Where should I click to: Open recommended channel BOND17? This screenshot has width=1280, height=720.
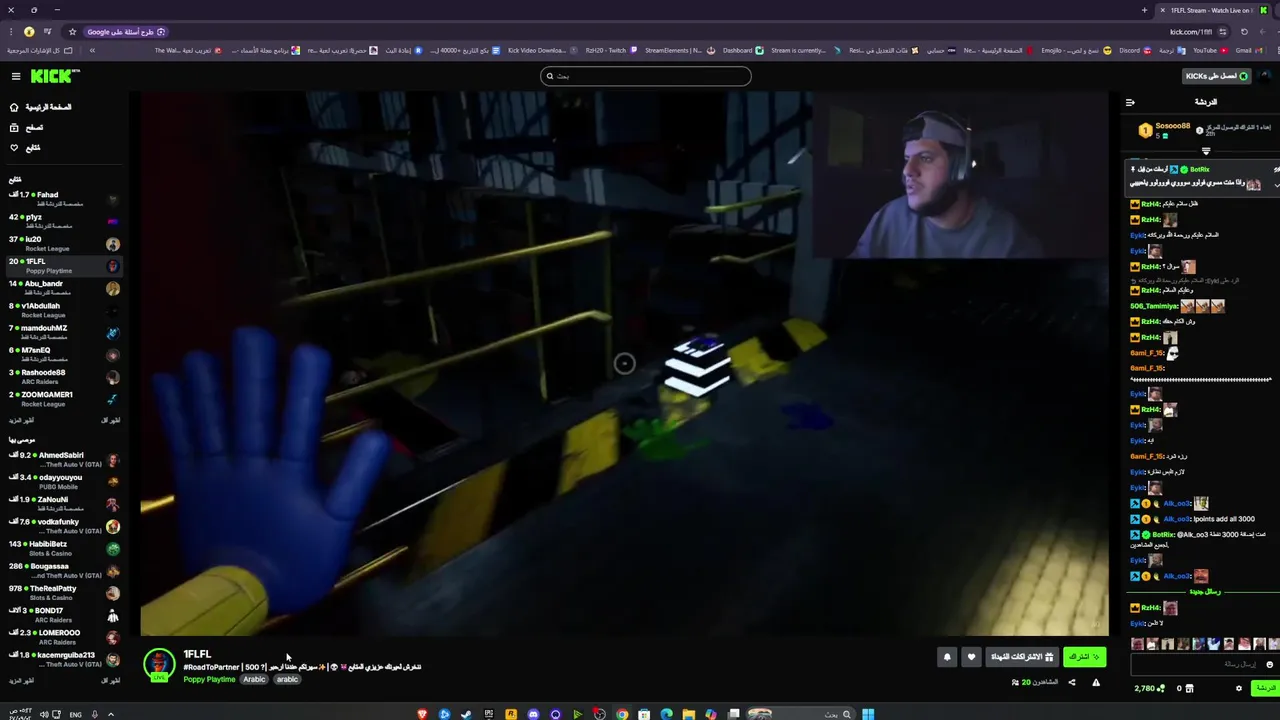[x=63, y=614]
